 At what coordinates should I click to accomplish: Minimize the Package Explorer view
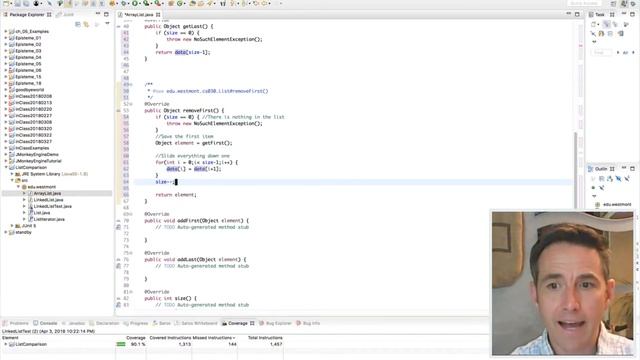tap(98, 14)
